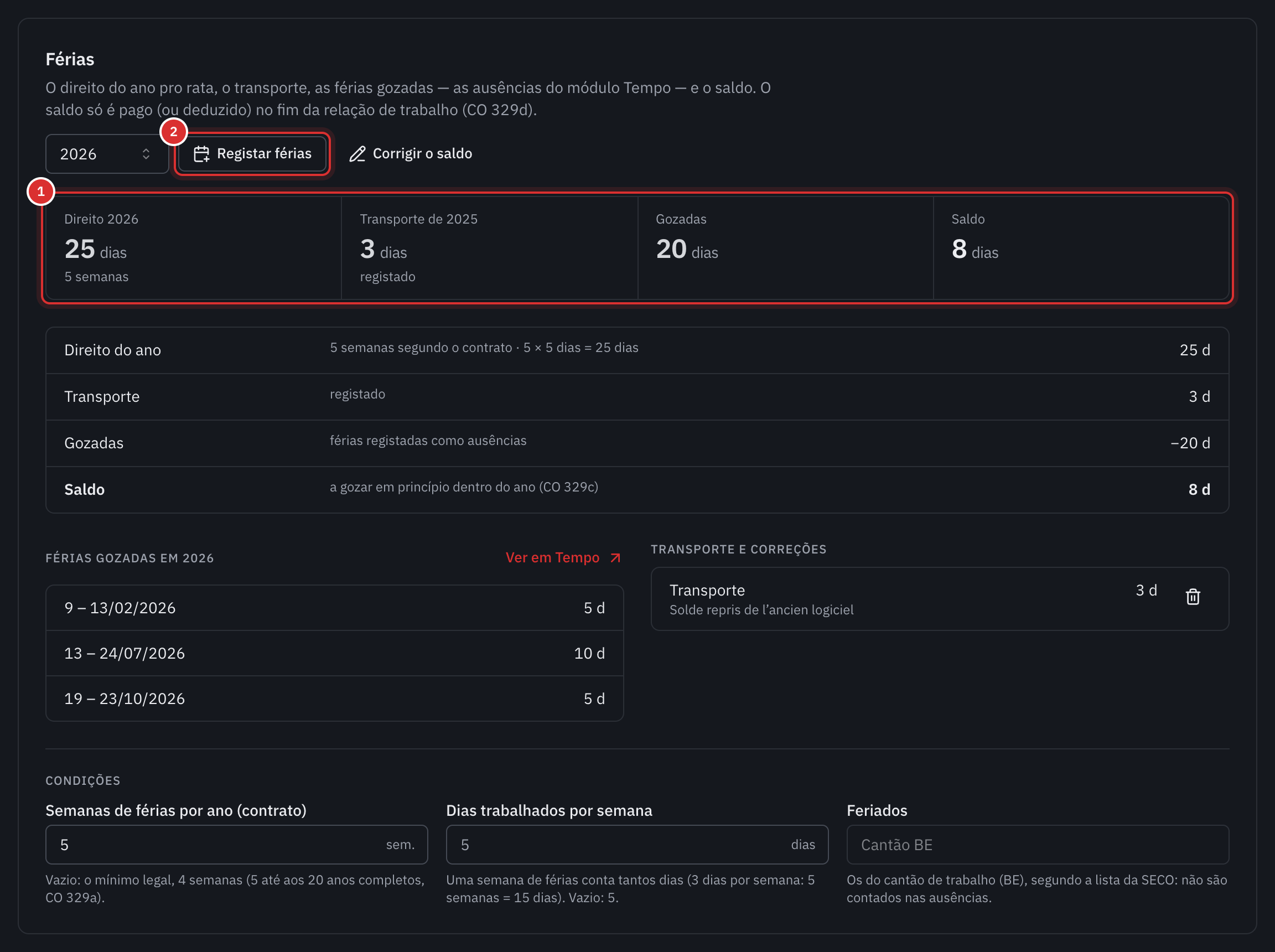This screenshot has width=1275, height=952.
Task: Select the 9 – 13/02/2026 vacation row
Action: click(x=335, y=608)
